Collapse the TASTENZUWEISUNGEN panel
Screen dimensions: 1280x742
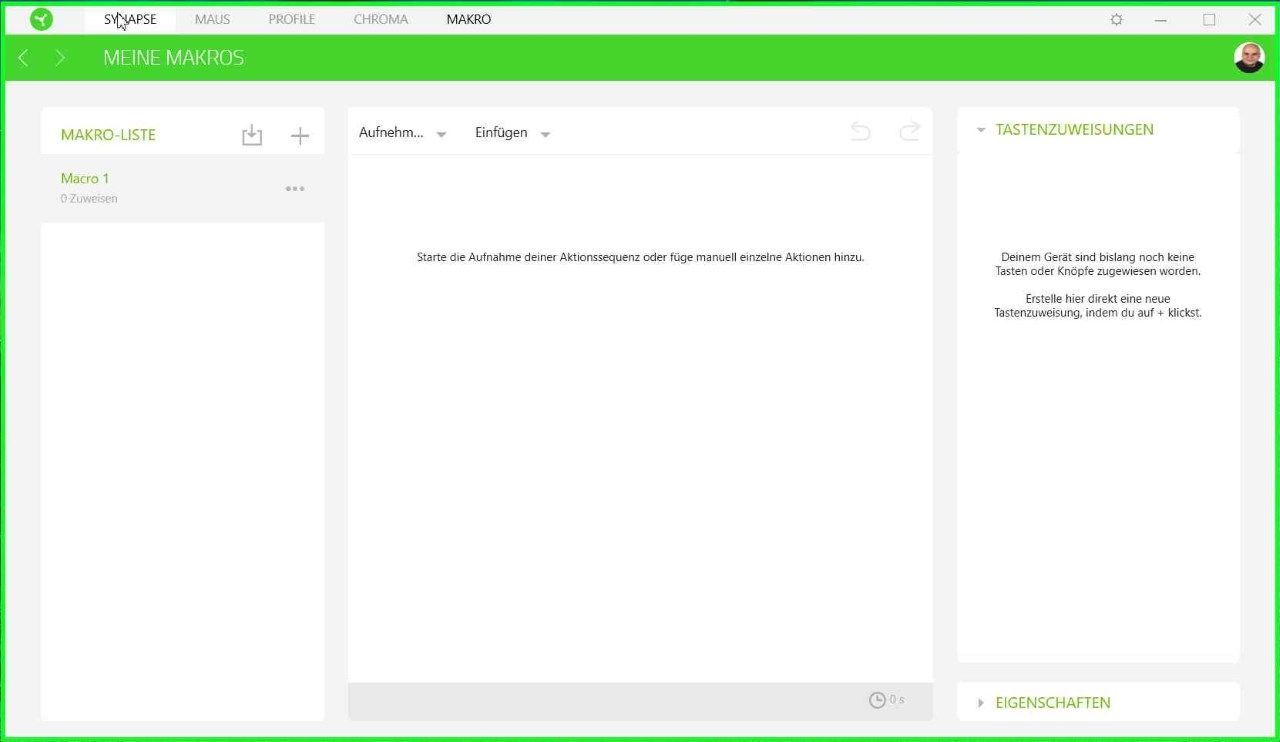coord(981,130)
